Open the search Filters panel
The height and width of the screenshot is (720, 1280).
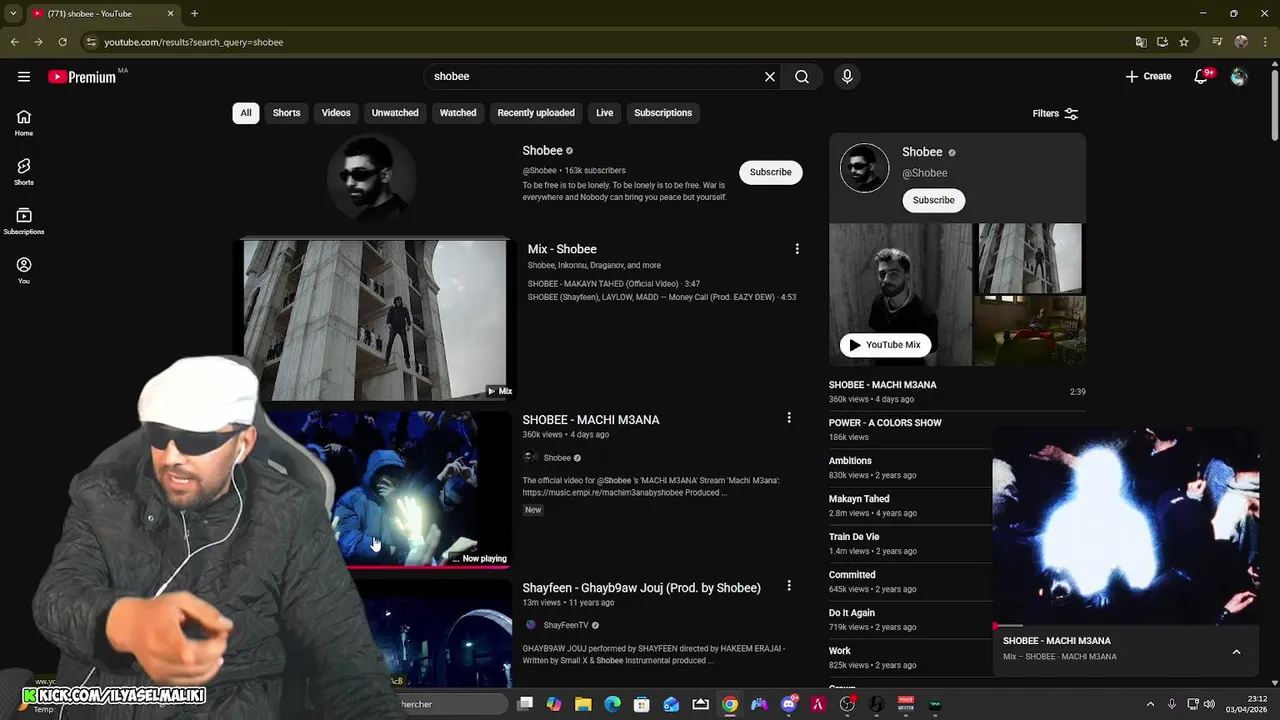tap(1055, 113)
